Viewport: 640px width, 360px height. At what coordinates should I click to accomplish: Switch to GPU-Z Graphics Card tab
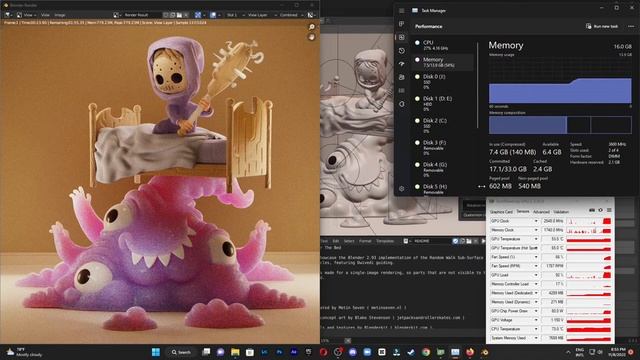tap(501, 212)
